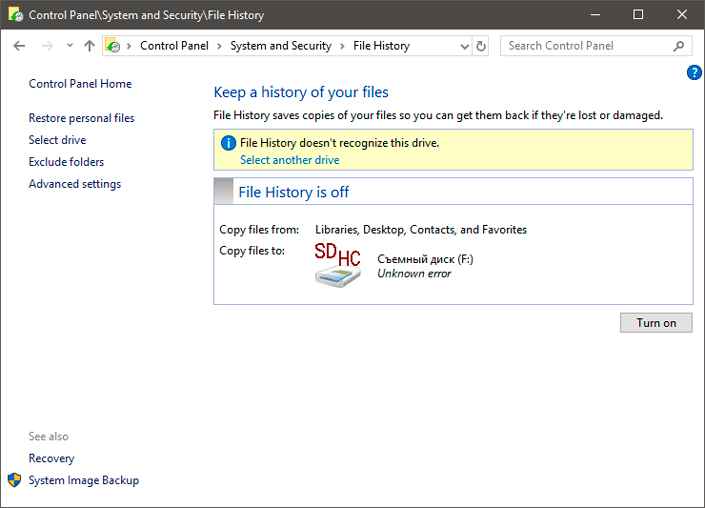Refresh the File History page
This screenshot has height=508, width=705.
pyautogui.click(x=481, y=46)
